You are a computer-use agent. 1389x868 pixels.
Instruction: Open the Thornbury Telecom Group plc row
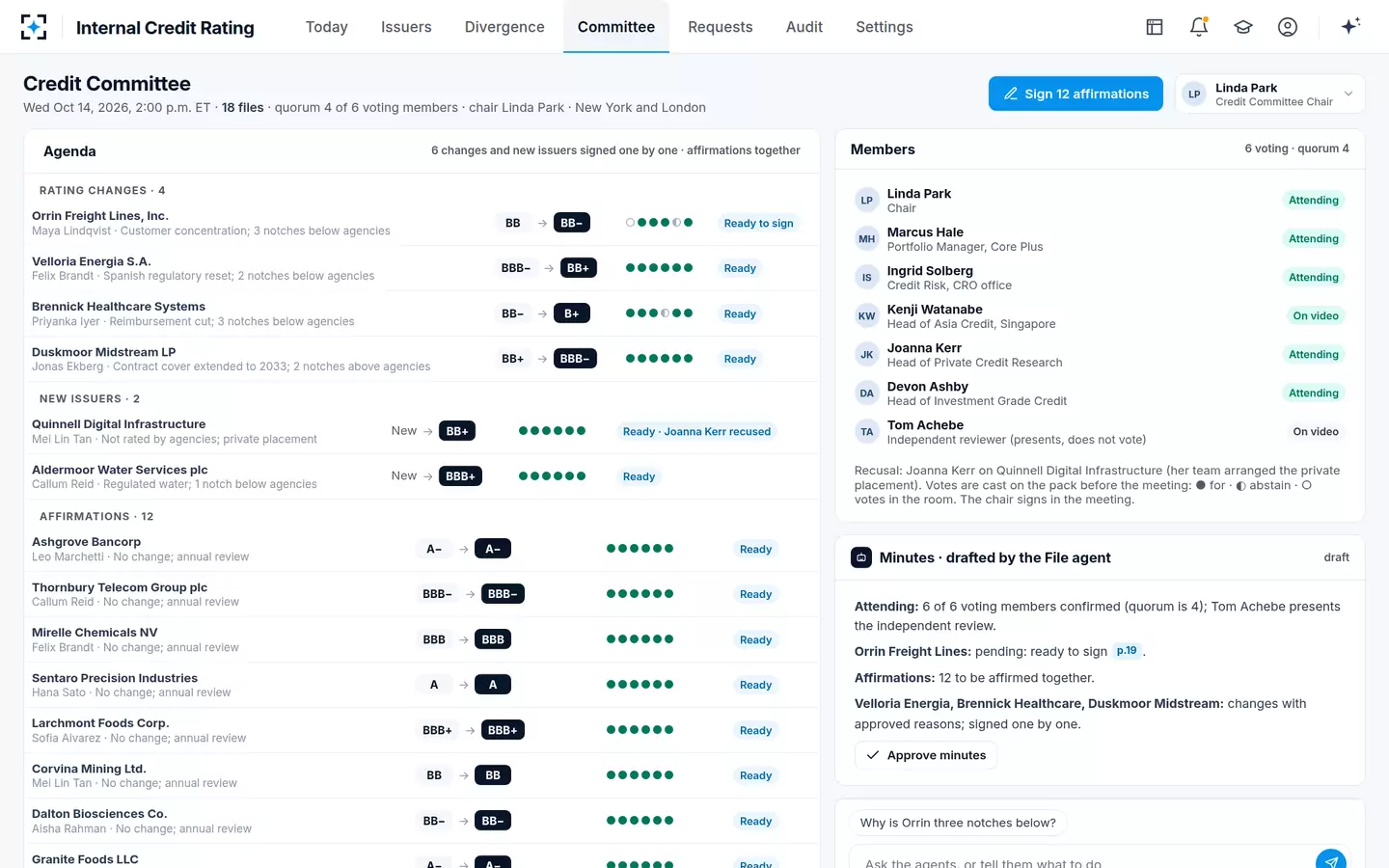(x=422, y=594)
